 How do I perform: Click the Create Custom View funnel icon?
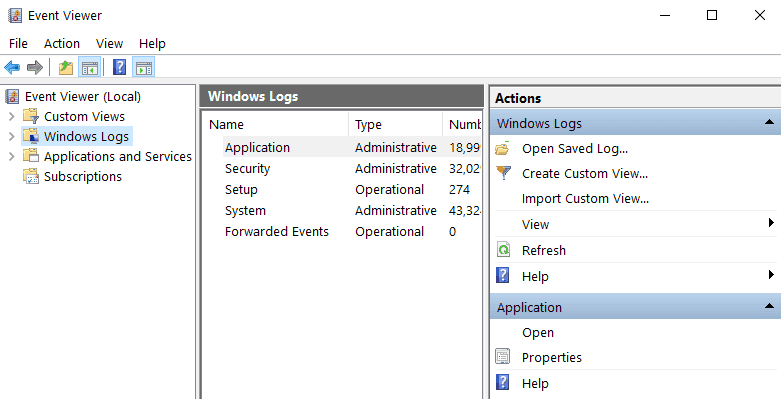tap(504, 173)
